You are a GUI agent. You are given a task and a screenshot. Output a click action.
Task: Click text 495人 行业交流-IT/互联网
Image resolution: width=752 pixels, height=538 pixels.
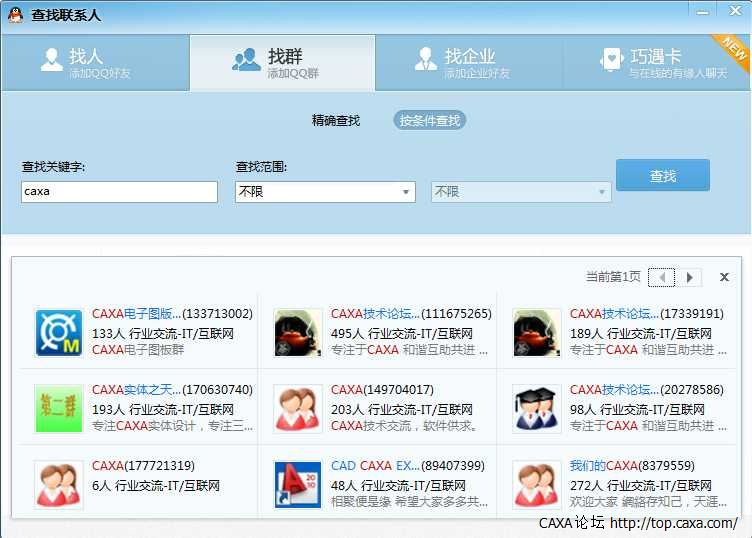401,333
